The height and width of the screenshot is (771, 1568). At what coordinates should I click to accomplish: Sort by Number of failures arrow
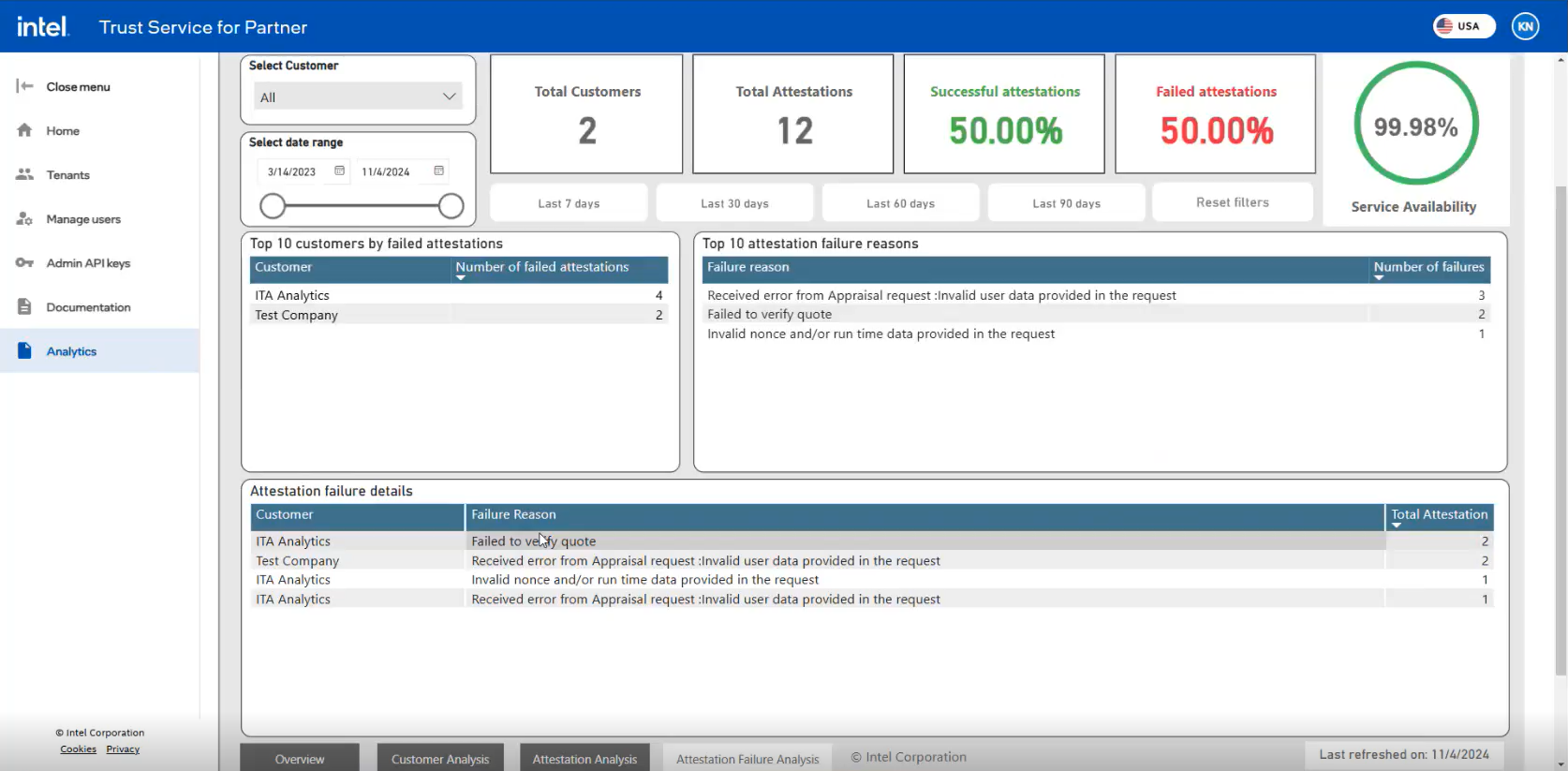pyautogui.click(x=1379, y=278)
